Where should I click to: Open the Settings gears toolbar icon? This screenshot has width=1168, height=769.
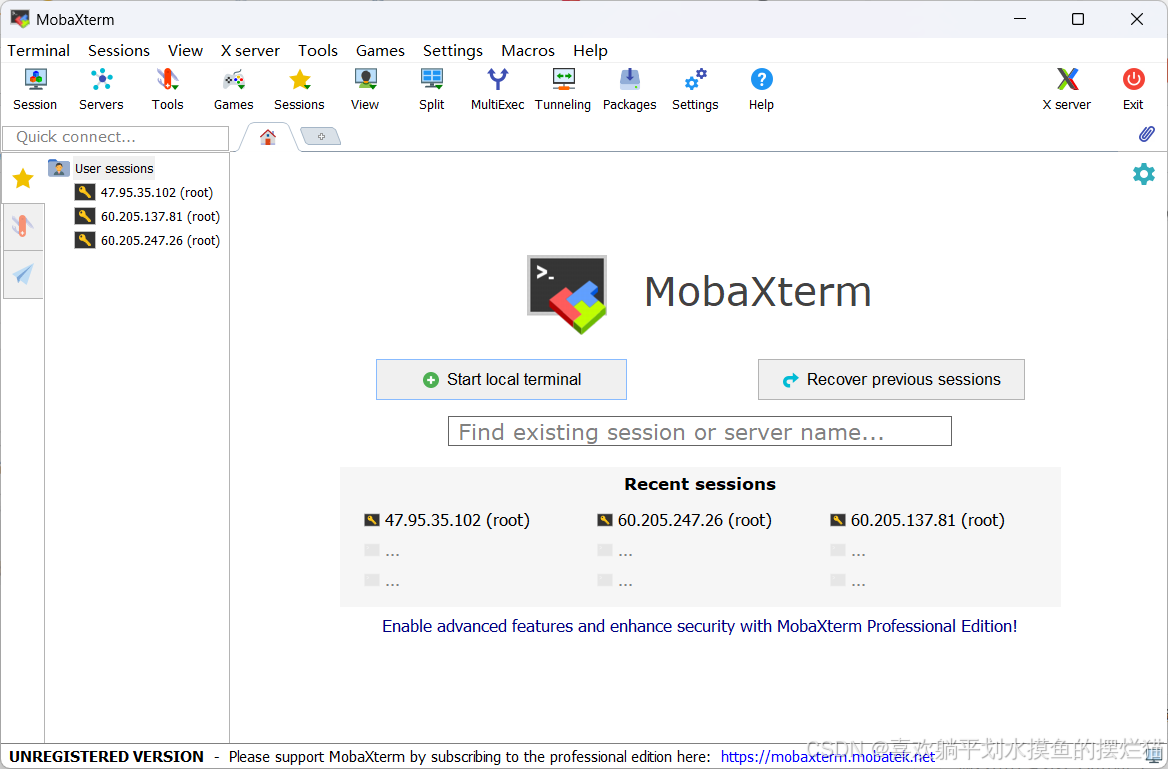click(x=695, y=89)
